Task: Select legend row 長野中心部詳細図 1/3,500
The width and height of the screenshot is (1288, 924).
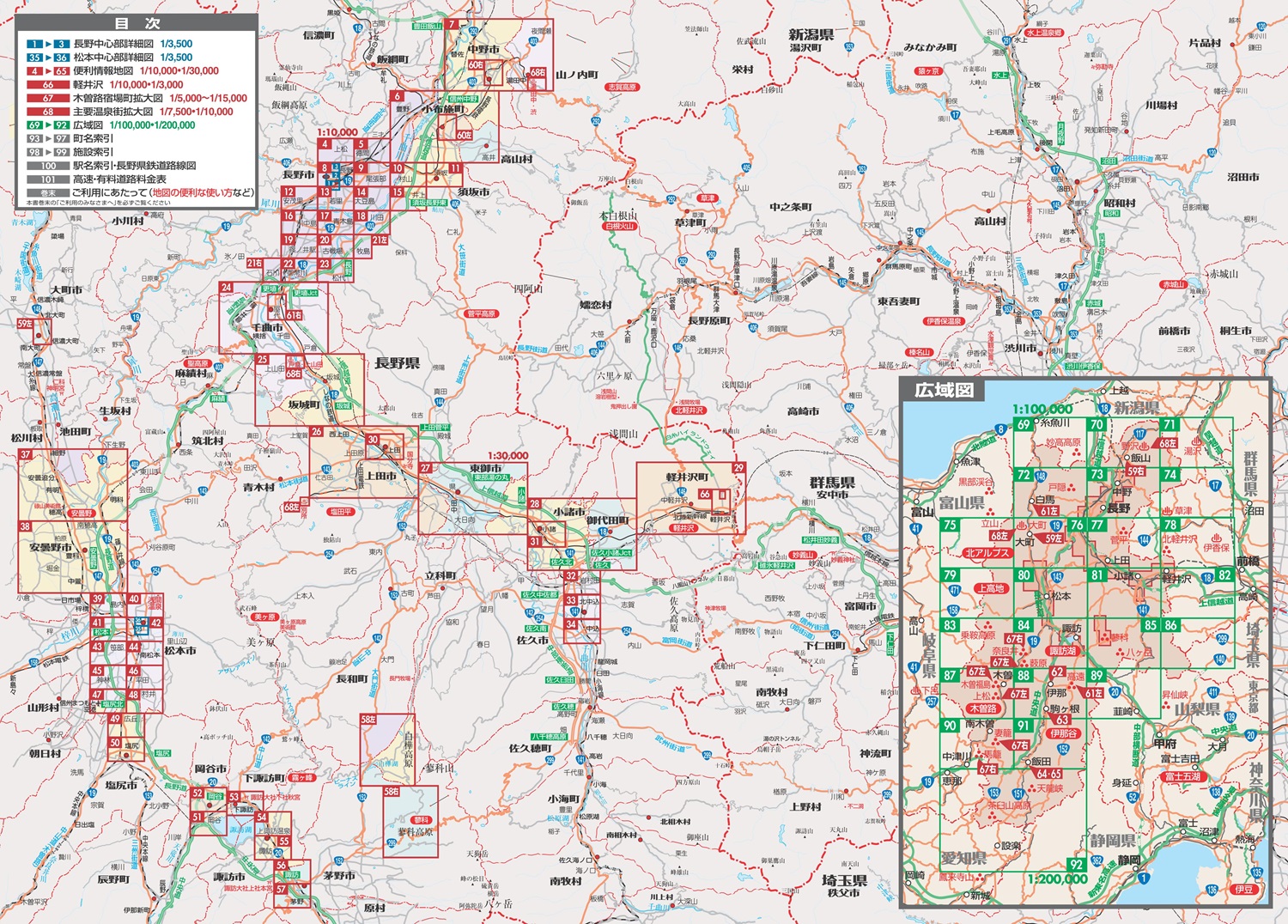Action: click(x=109, y=44)
